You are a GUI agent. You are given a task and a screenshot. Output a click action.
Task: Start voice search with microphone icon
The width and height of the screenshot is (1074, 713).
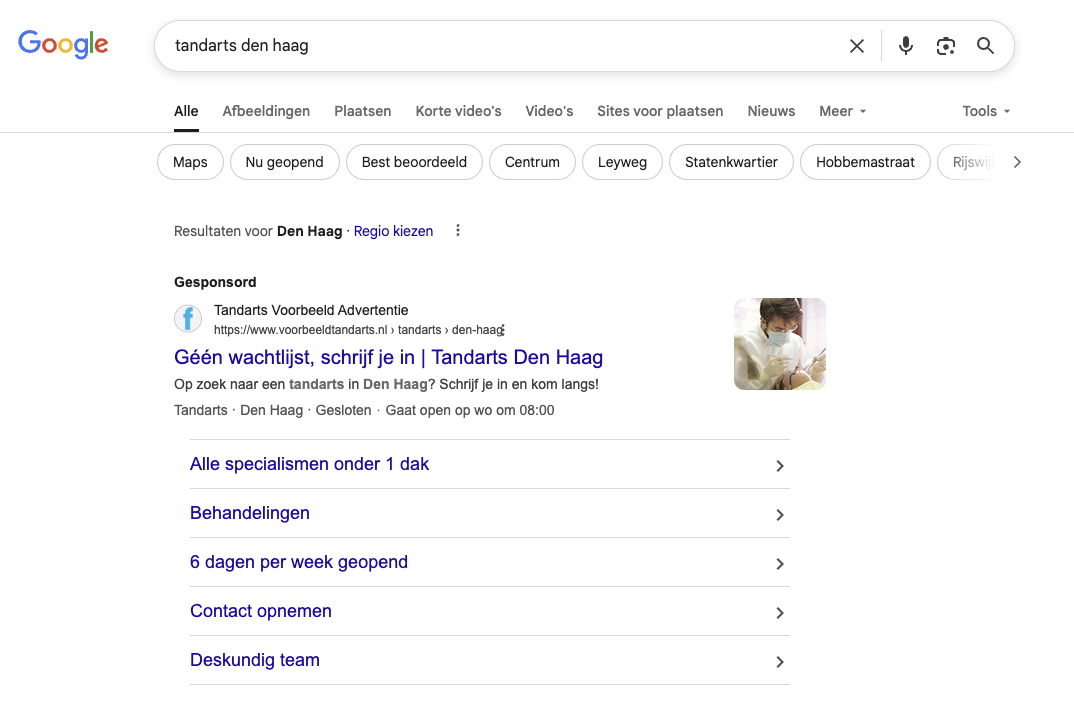click(x=905, y=46)
